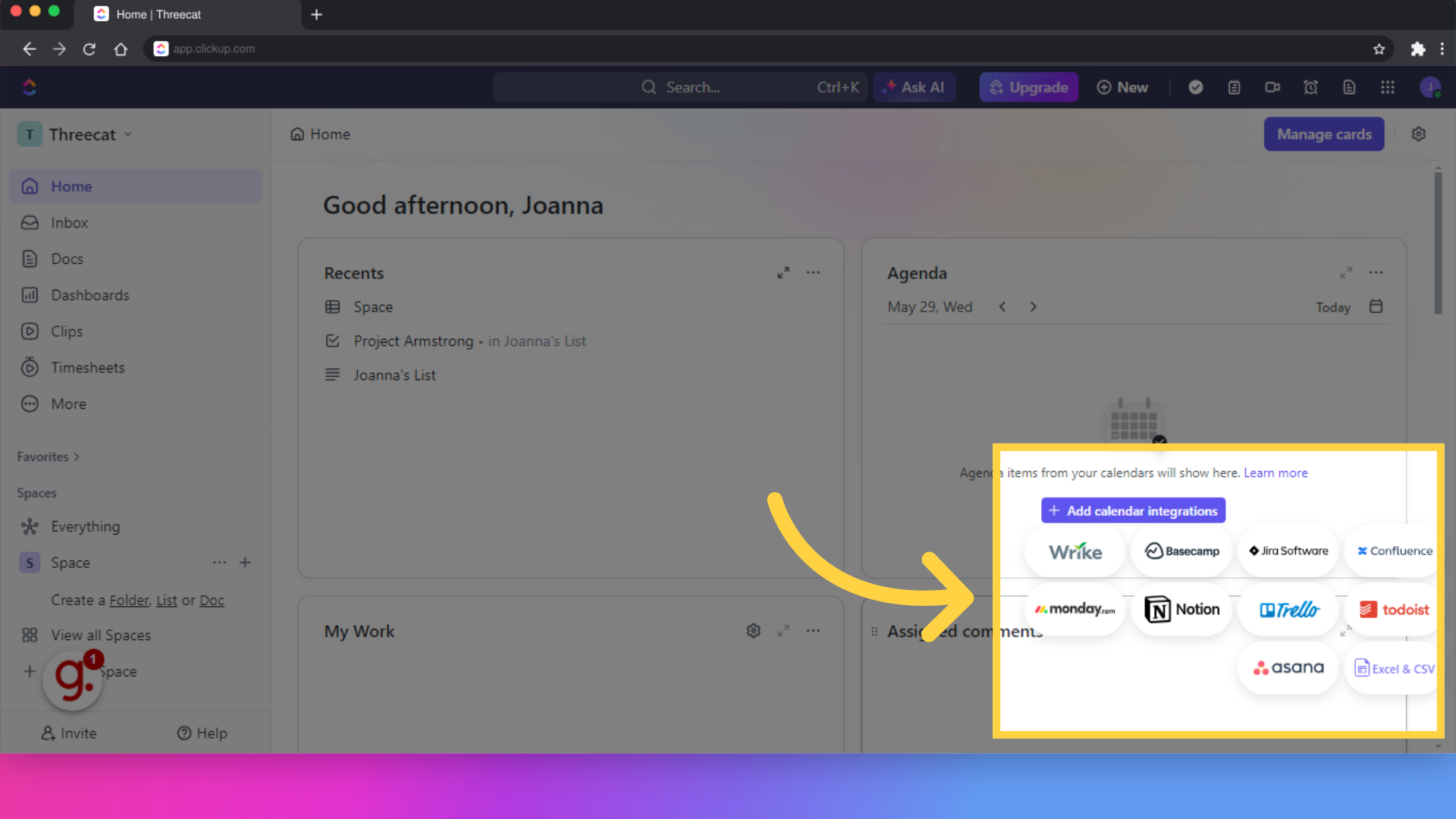Select Timesheets from sidebar
Viewport: 1456px width, 819px height.
click(x=87, y=367)
